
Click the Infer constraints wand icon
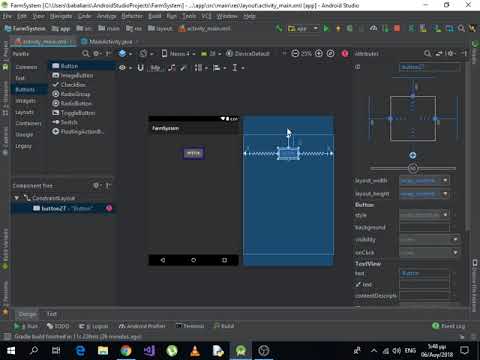point(183,68)
